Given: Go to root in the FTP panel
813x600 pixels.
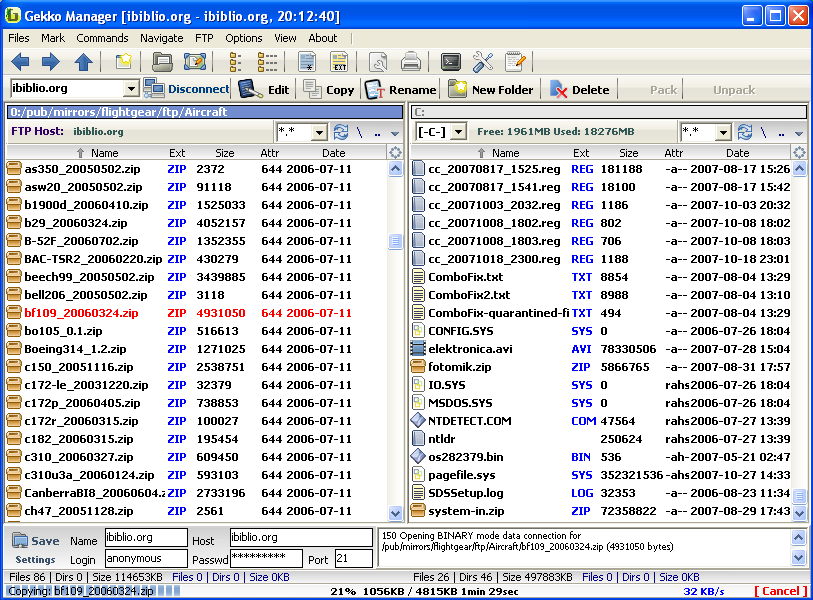Looking at the screenshot, I should [x=359, y=132].
